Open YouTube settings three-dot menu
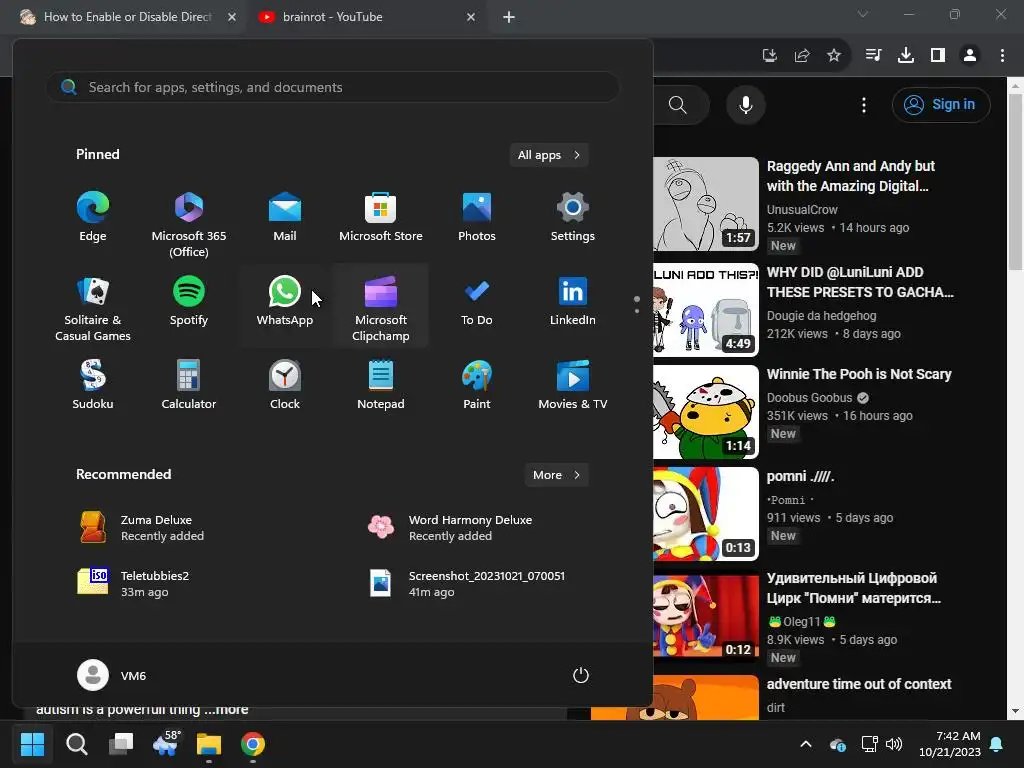 (x=864, y=105)
